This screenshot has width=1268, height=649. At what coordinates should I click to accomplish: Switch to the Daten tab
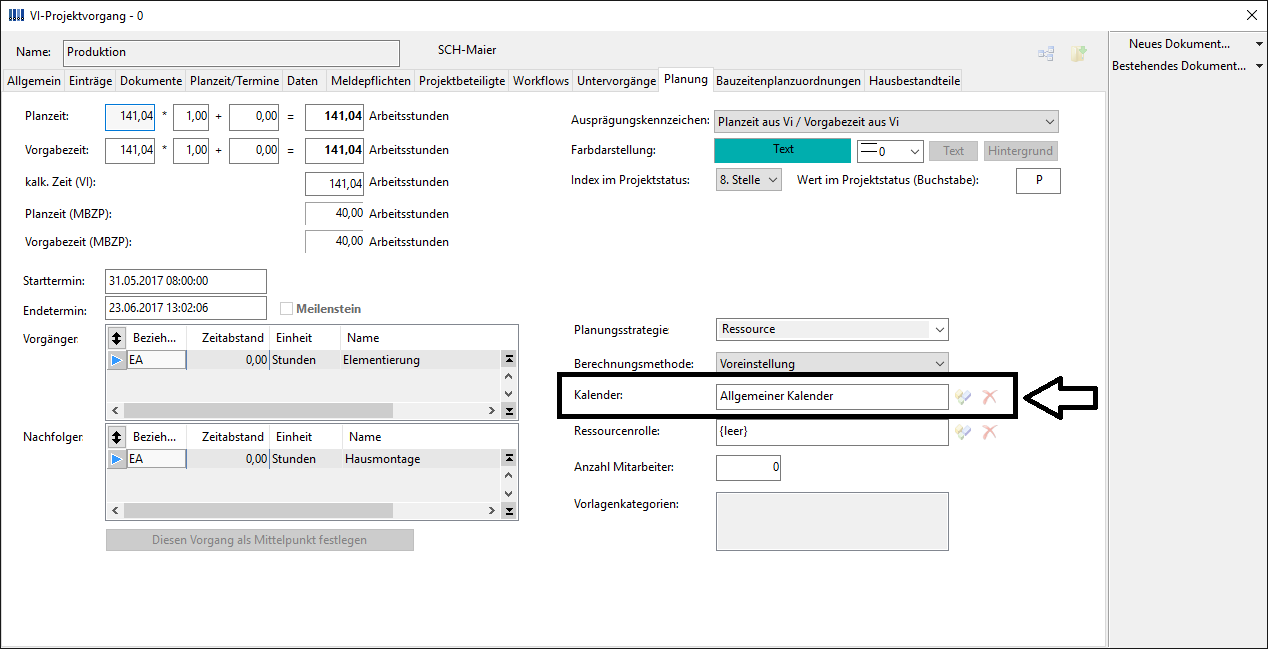click(x=303, y=81)
